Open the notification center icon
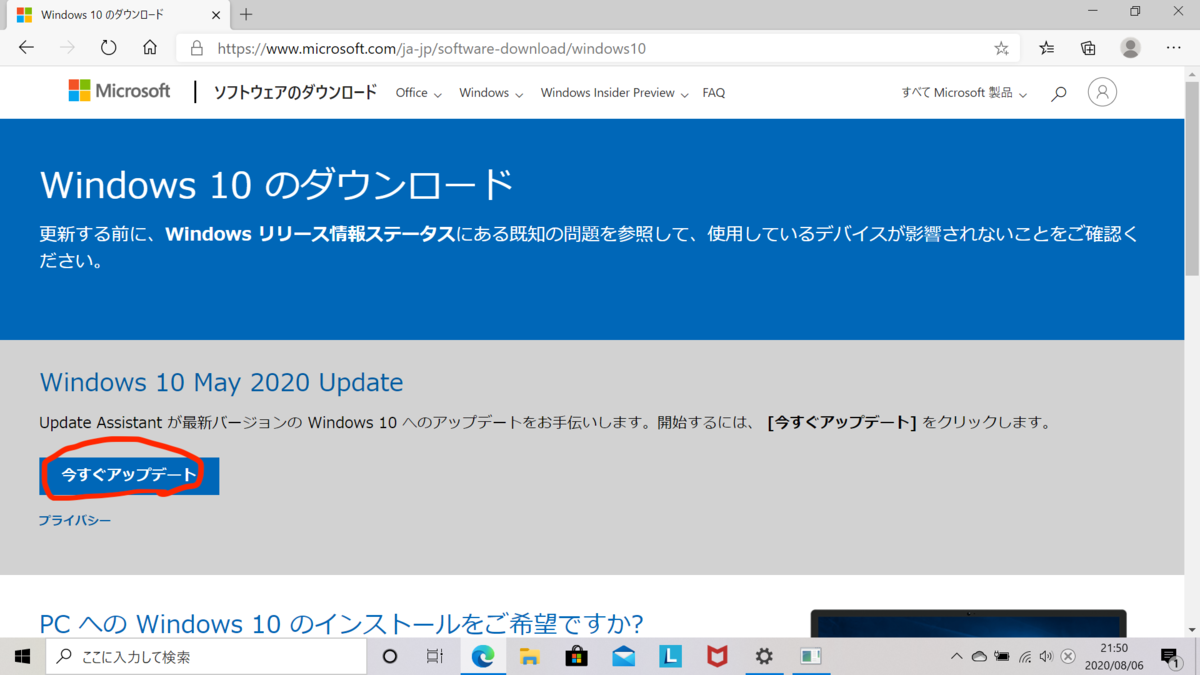Image resolution: width=1200 pixels, height=675 pixels. 1171,657
